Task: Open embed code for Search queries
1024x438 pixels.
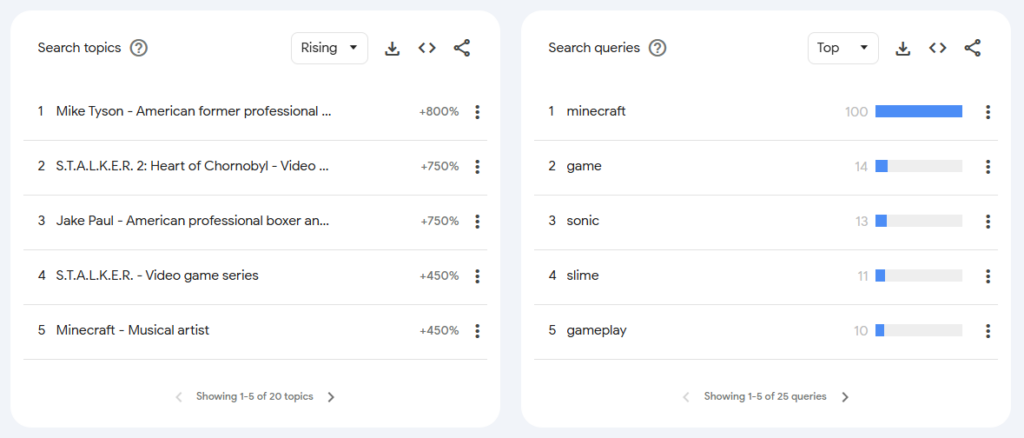Action: click(938, 48)
